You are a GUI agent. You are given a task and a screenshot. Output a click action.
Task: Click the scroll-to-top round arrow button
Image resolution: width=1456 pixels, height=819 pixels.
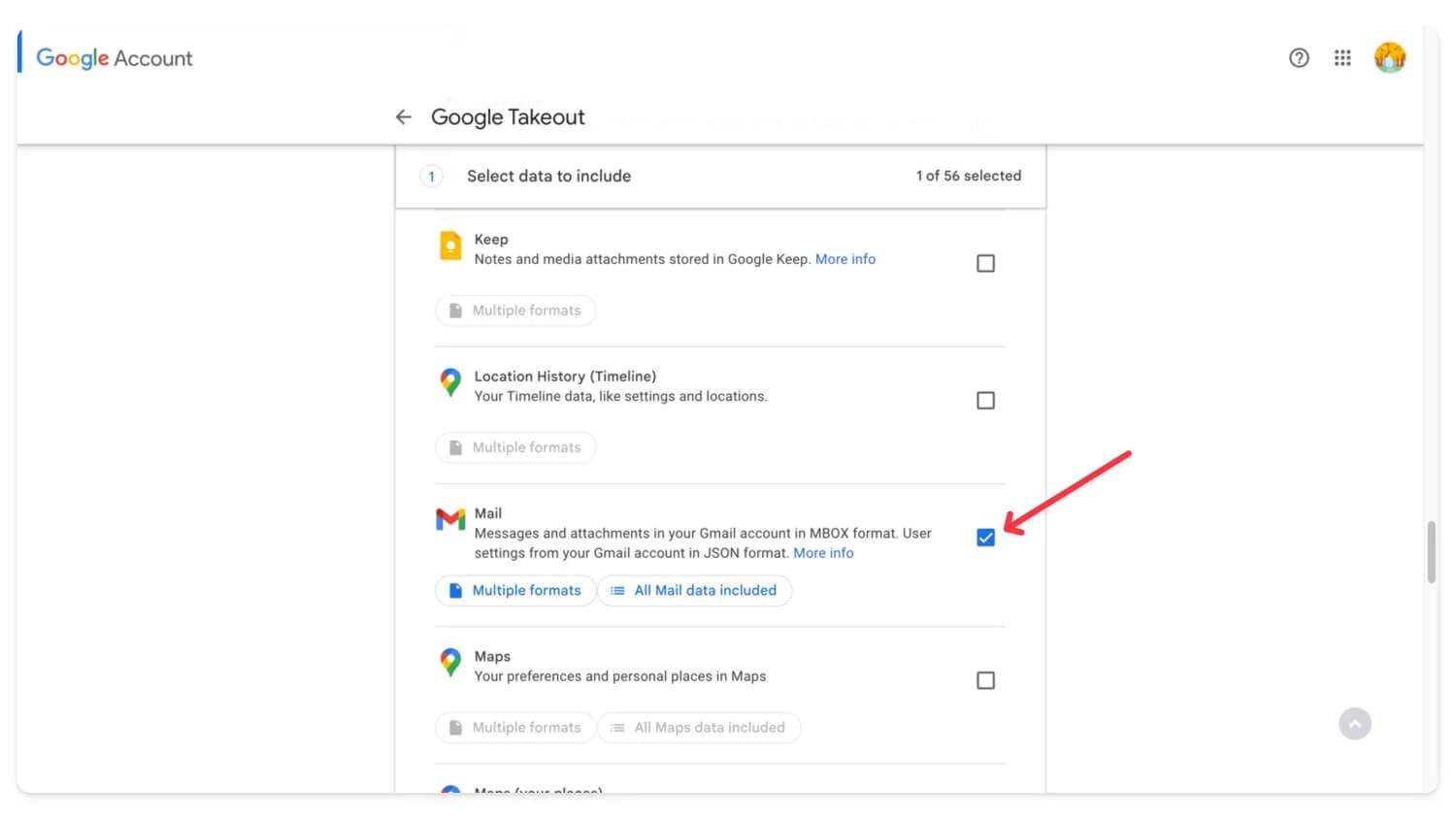1355,724
